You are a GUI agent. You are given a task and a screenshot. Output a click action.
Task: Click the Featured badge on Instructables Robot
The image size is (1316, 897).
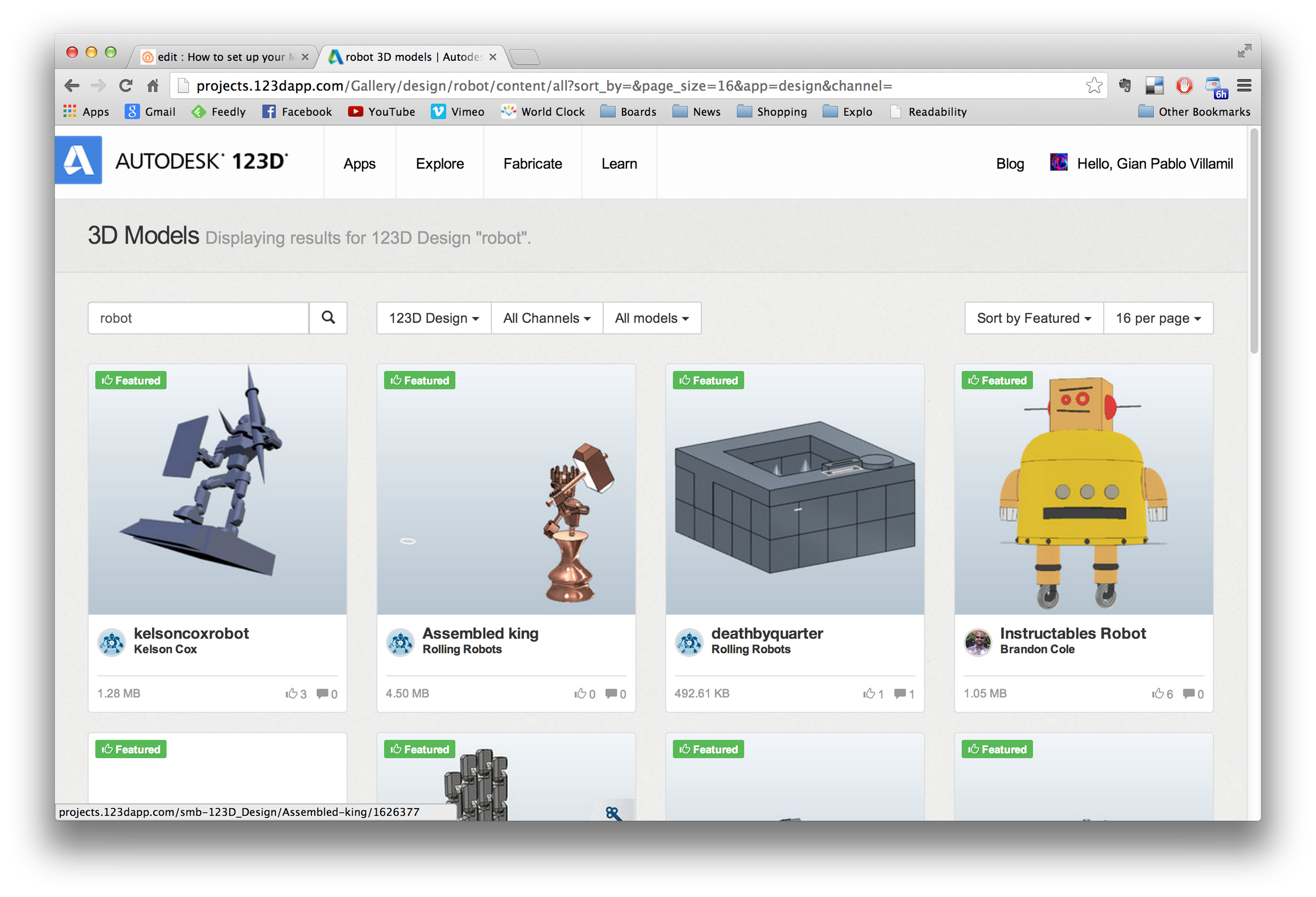pos(997,380)
